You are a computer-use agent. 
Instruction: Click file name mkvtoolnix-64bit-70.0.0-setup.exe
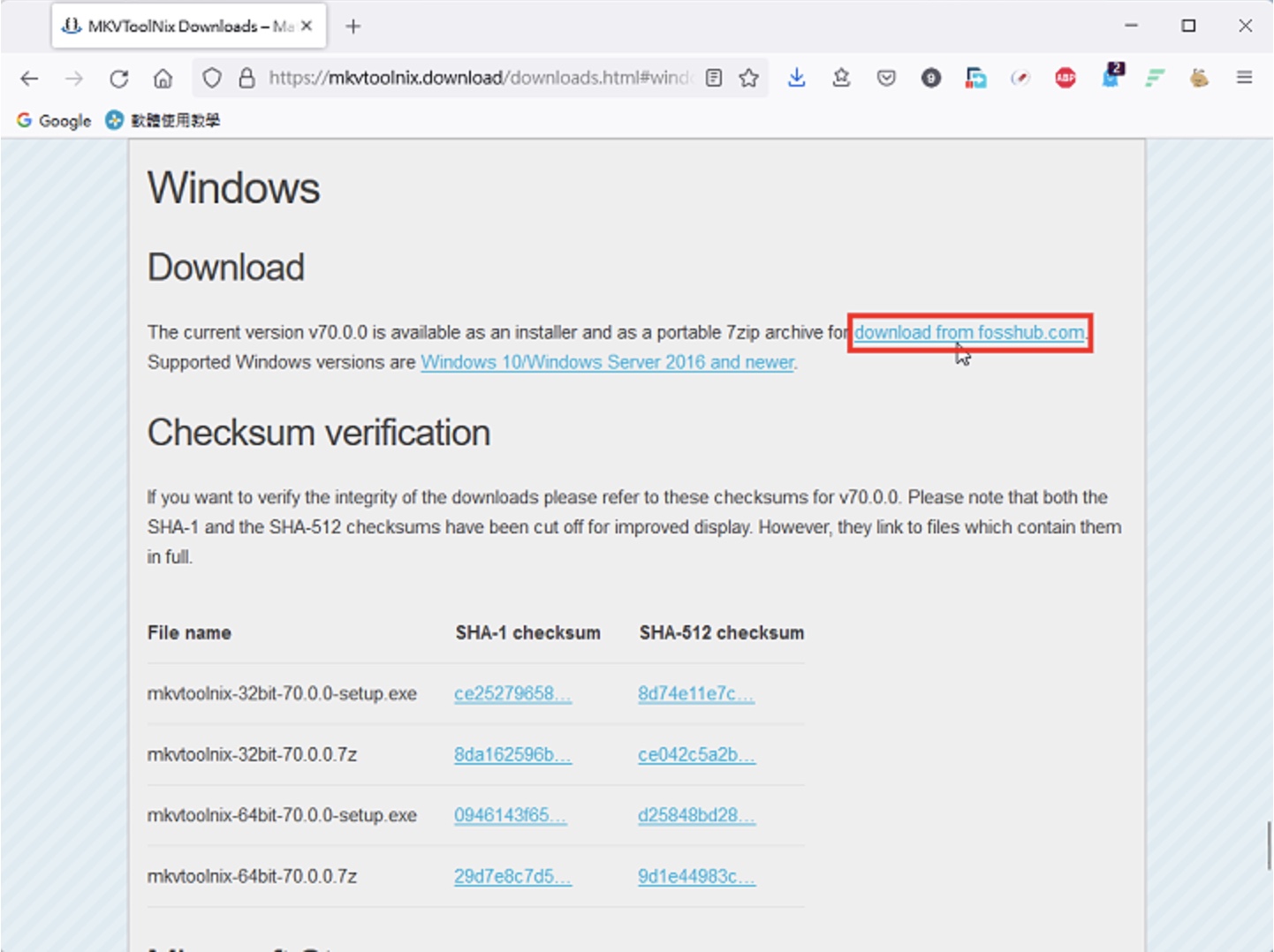point(282,815)
